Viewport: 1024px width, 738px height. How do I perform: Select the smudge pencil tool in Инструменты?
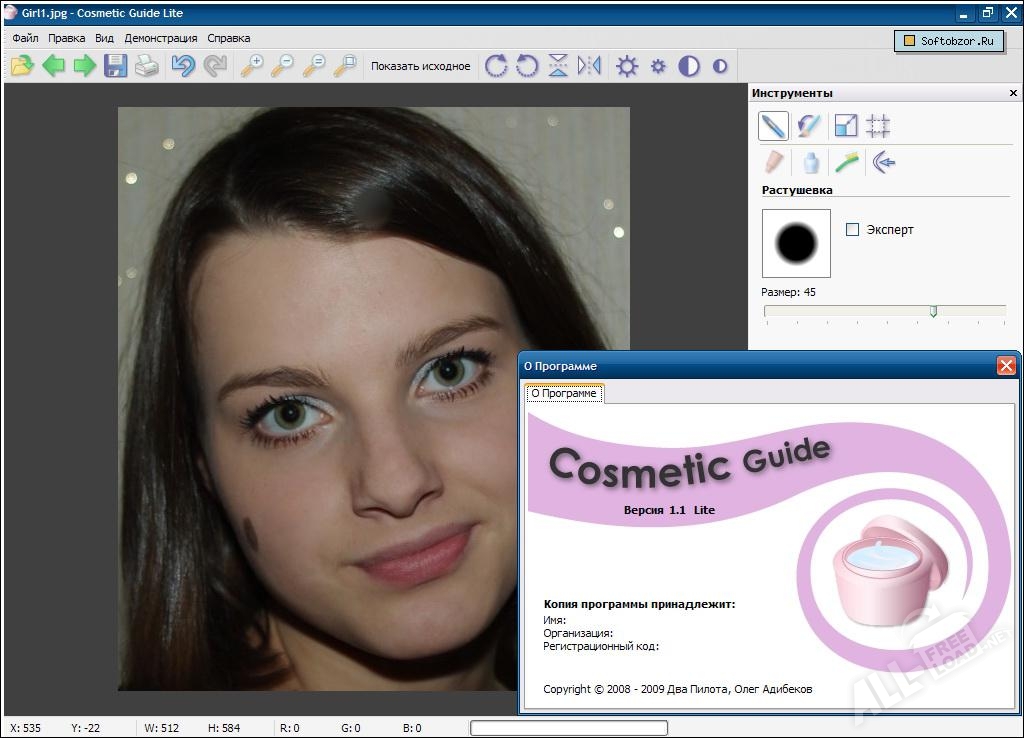(773, 126)
